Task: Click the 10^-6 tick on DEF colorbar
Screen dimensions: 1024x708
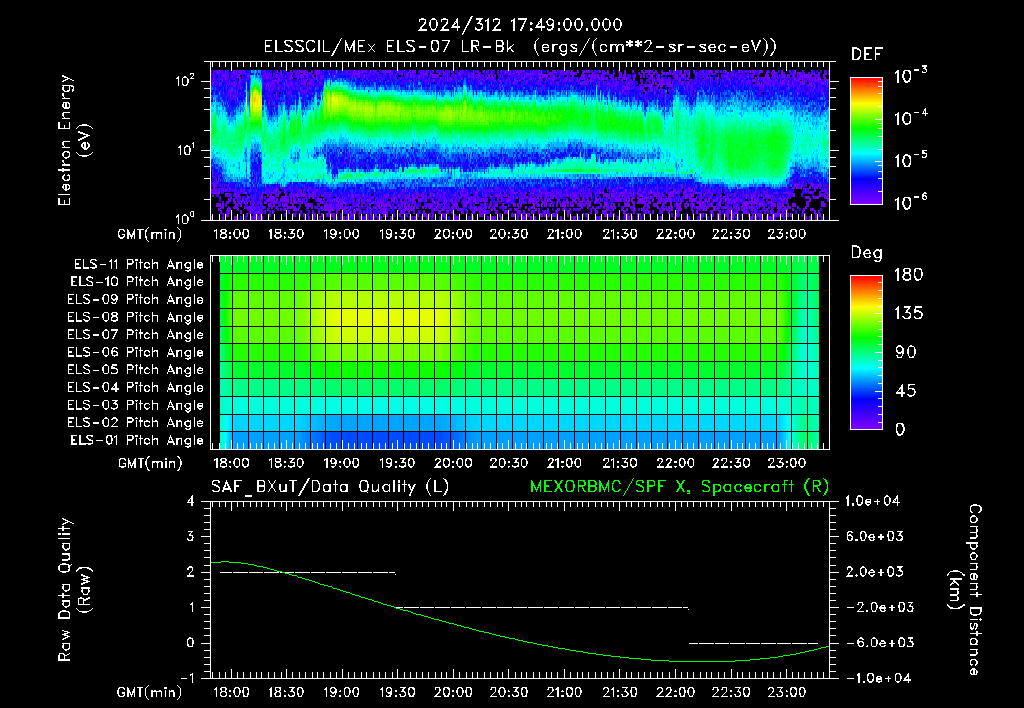Action: click(x=911, y=202)
